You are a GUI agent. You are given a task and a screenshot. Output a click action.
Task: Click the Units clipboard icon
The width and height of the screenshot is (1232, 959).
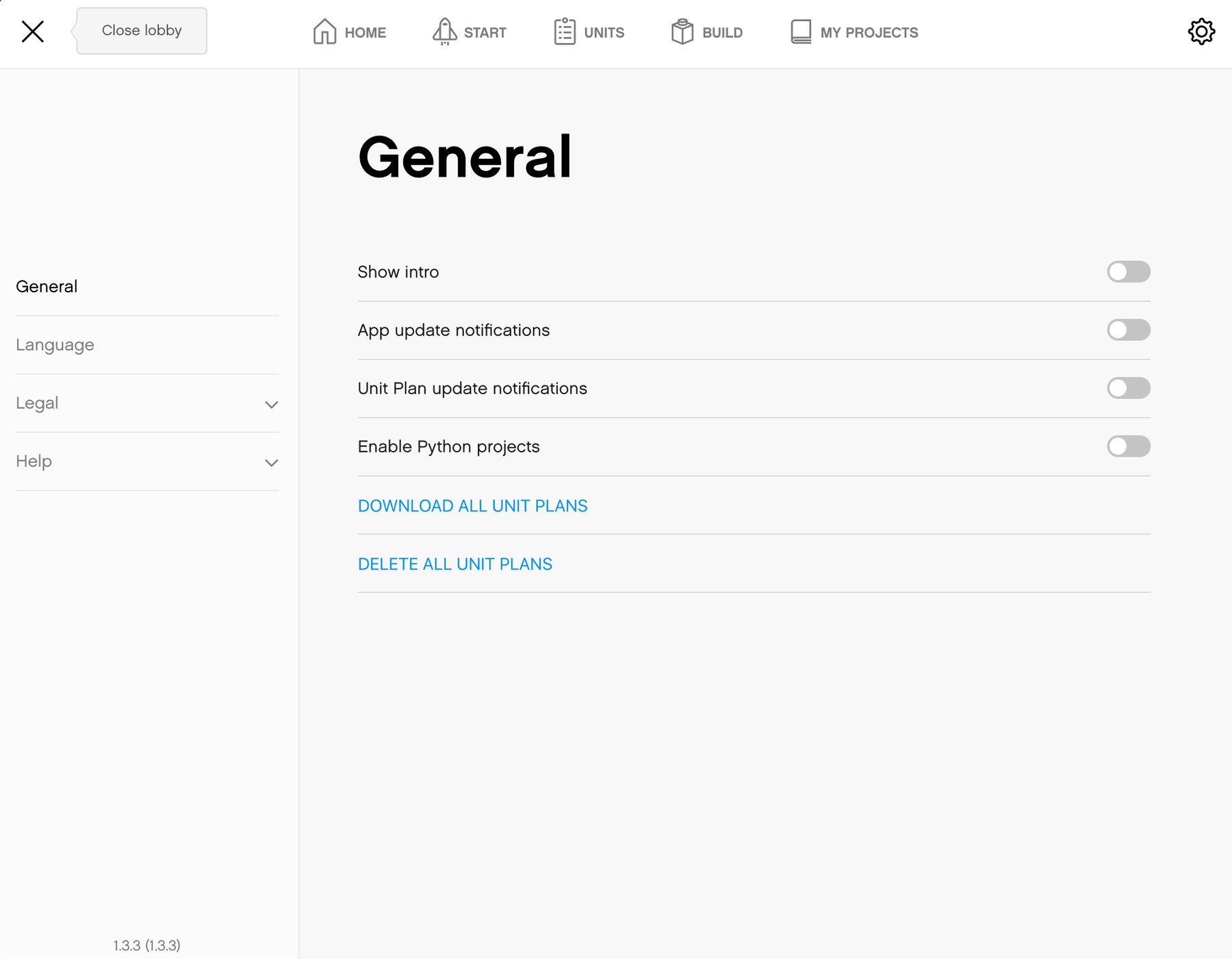[x=565, y=31]
